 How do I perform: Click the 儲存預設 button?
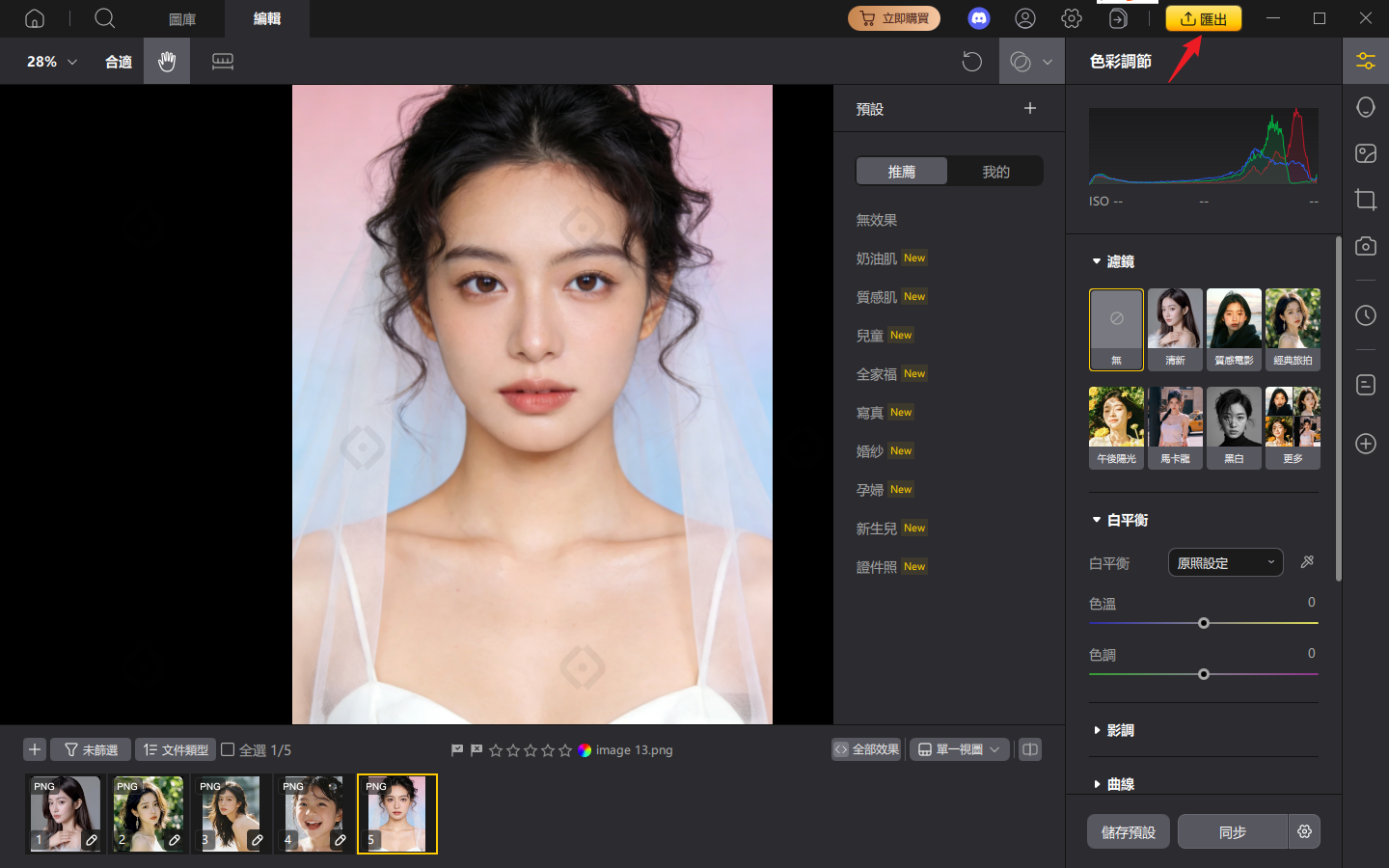(1128, 831)
